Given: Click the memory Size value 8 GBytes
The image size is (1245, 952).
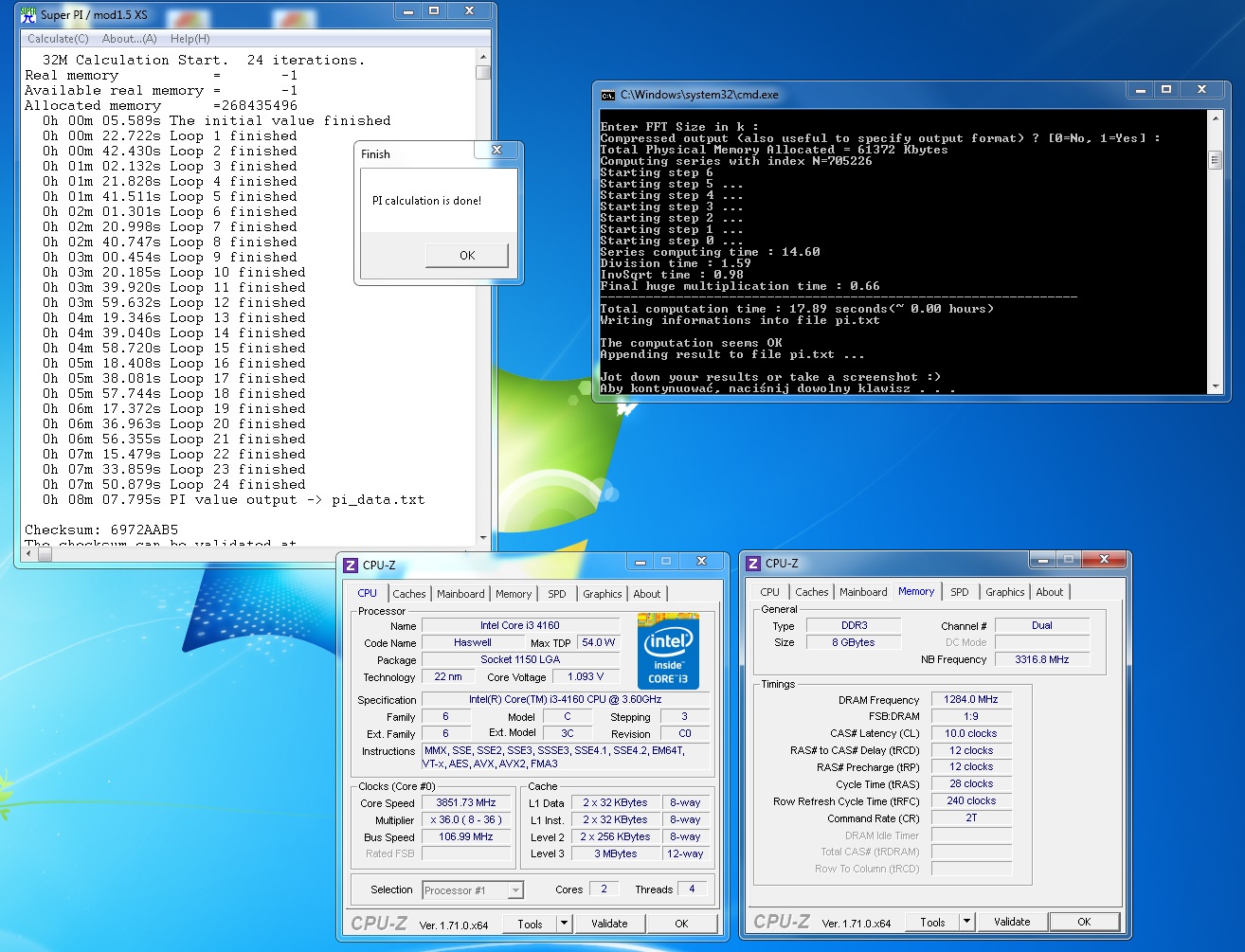Looking at the screenshot, I should tap(854, 642).
